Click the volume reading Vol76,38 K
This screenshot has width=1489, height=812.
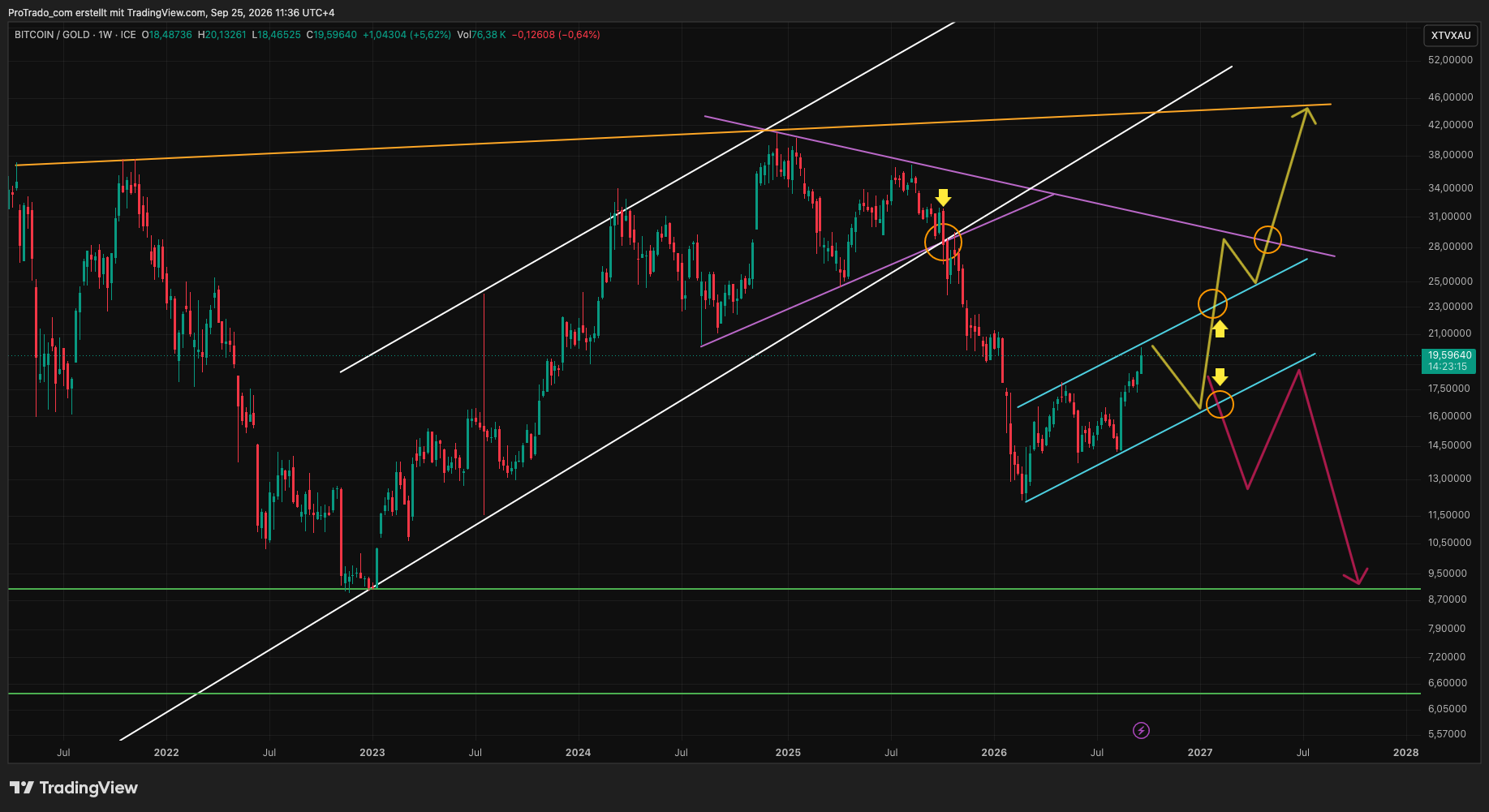click(x=482, y=35)
